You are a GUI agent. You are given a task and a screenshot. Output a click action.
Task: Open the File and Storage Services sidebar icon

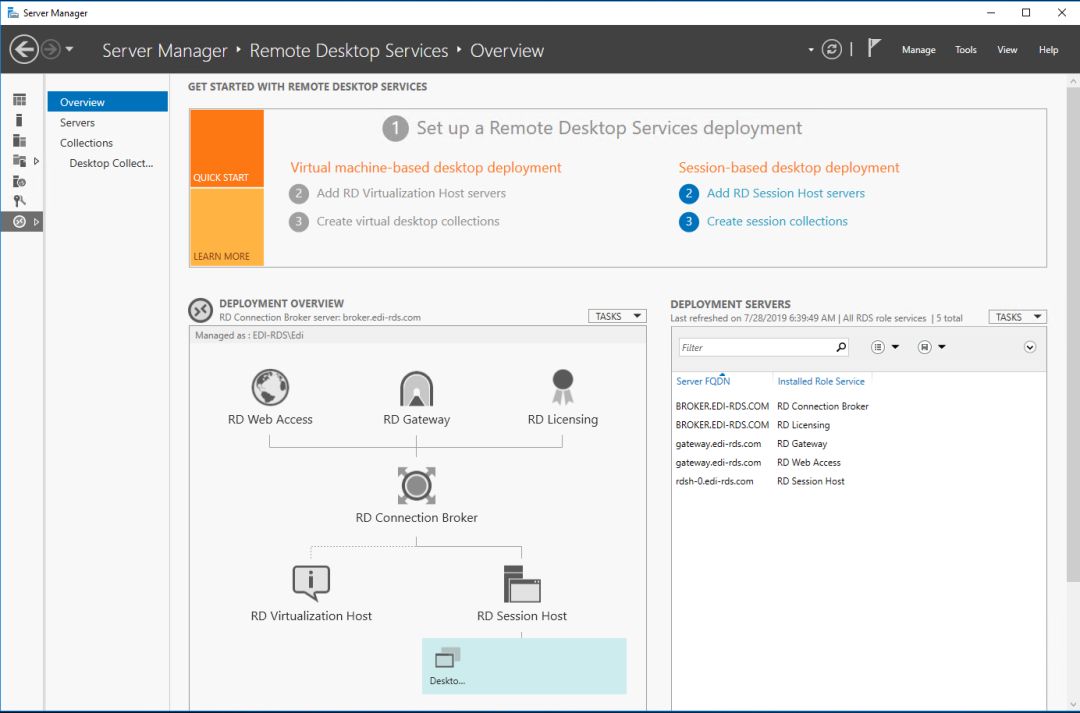tap(19, 161)
